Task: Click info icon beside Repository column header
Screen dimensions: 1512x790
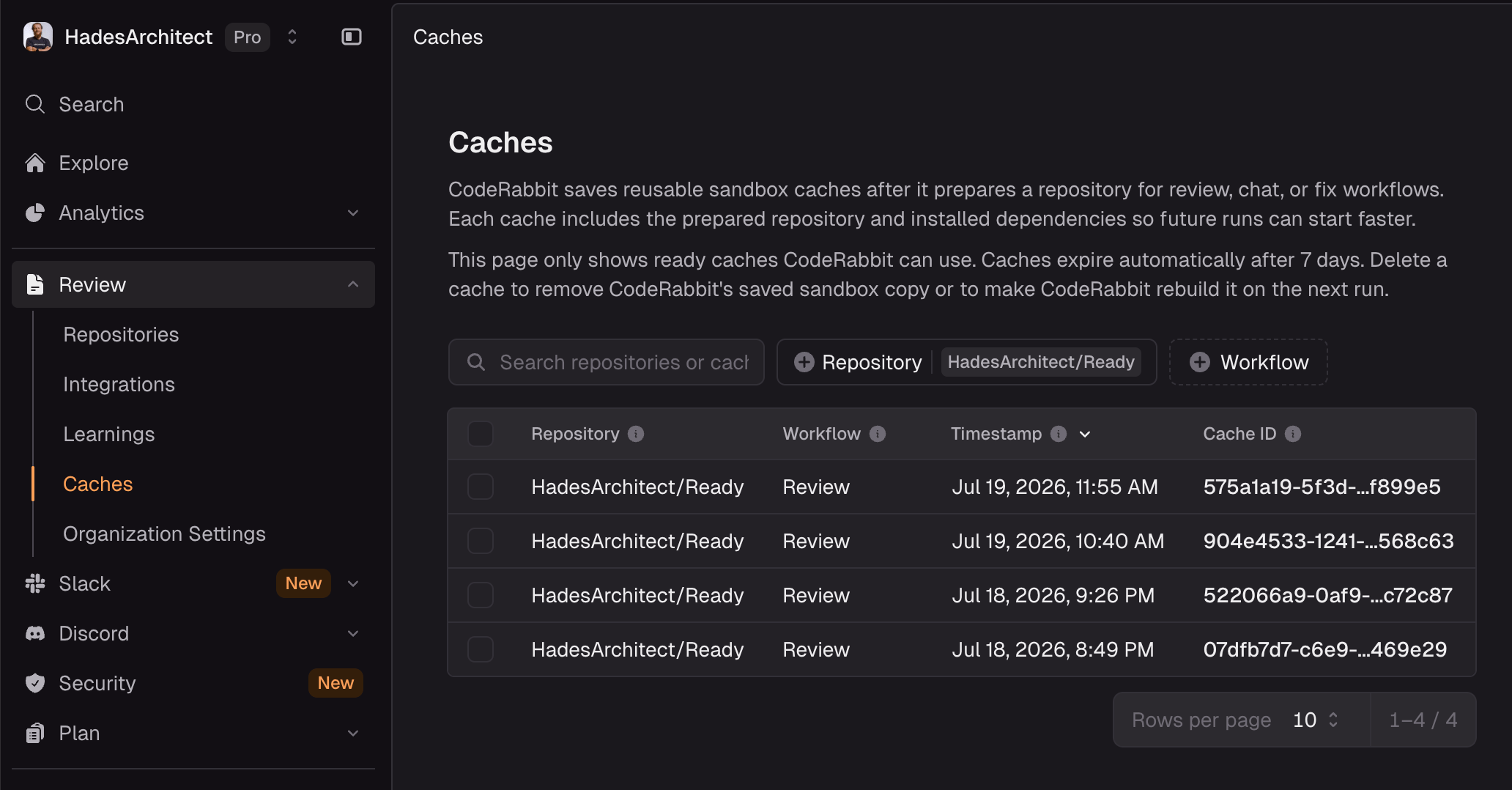Action: pyautogui.click(x=636, y=434)
